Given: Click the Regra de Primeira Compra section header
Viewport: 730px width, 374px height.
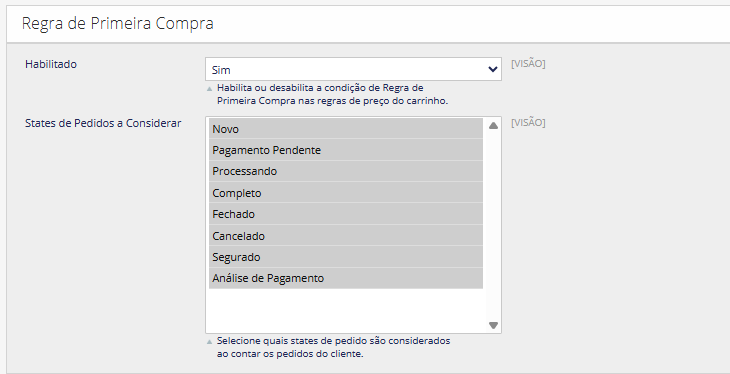Looking at the screenshot, I should (118, 23).
